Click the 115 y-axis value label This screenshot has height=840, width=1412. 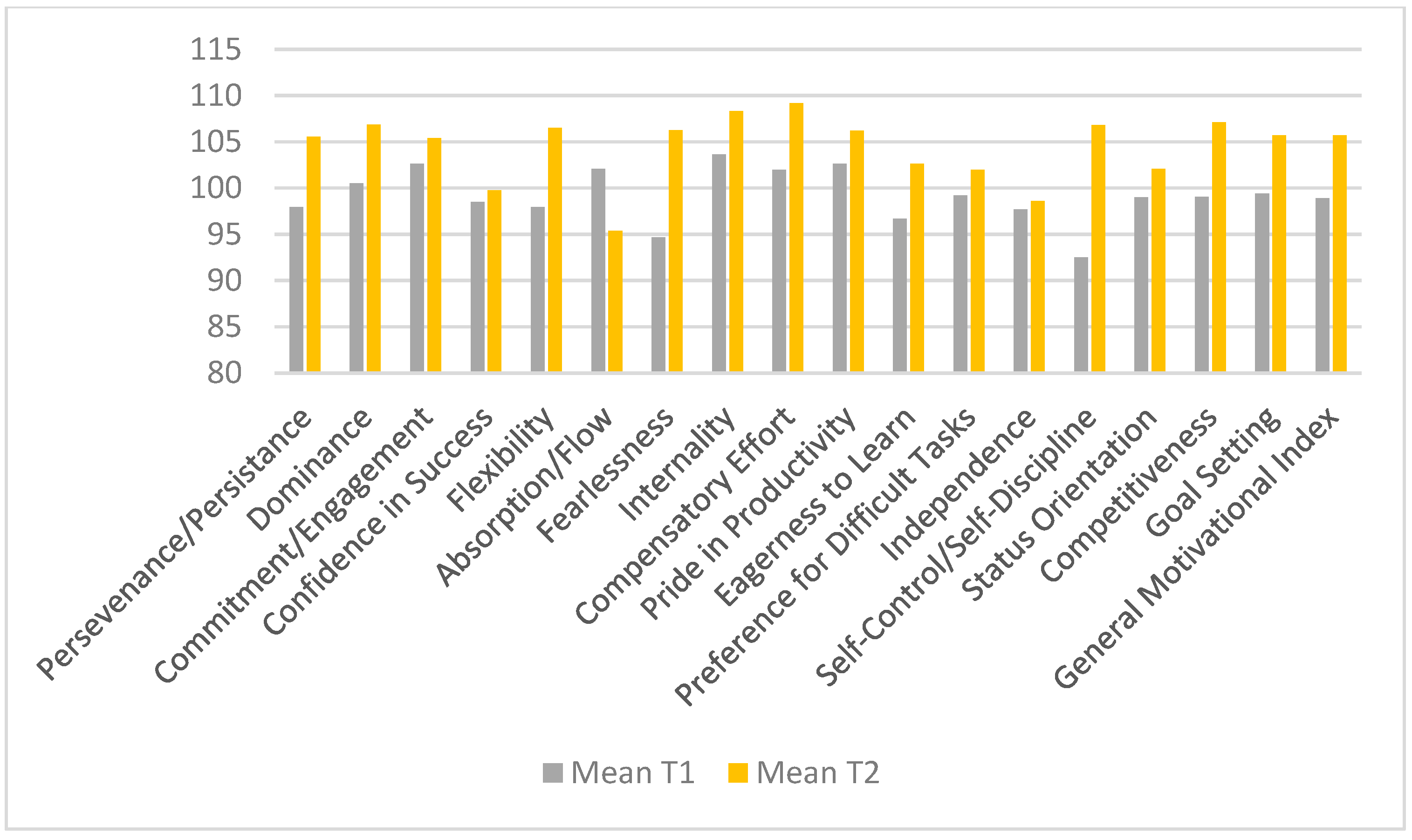(x=216, y=50)
